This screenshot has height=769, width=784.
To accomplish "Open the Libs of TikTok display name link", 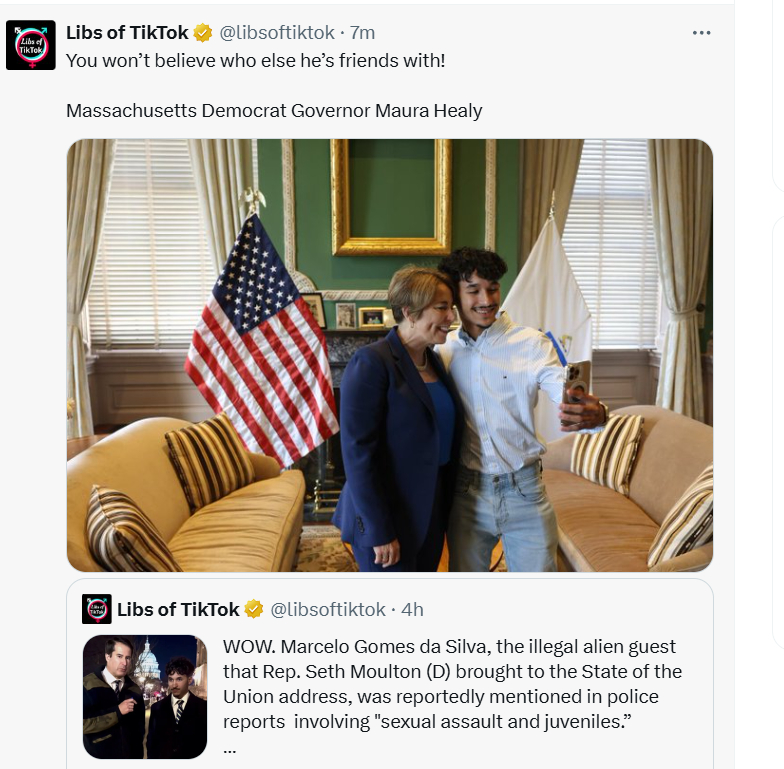I will point(127,33).
